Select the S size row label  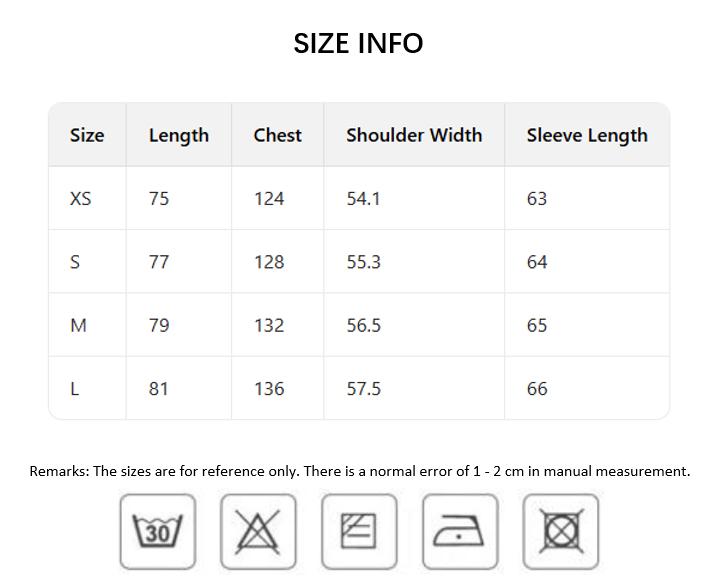pyautogui.click(x=75, y=262)
